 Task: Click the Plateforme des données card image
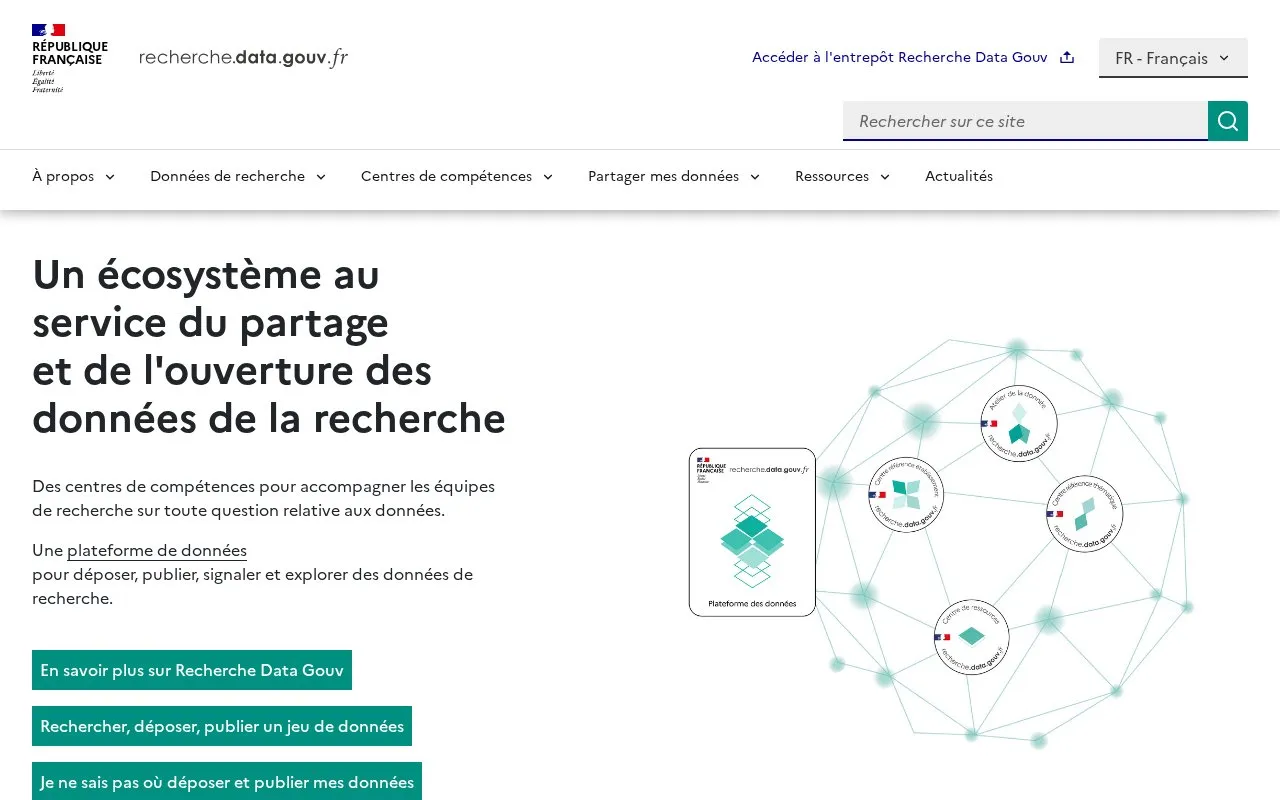pyautogui.click(x=752, y=532)
